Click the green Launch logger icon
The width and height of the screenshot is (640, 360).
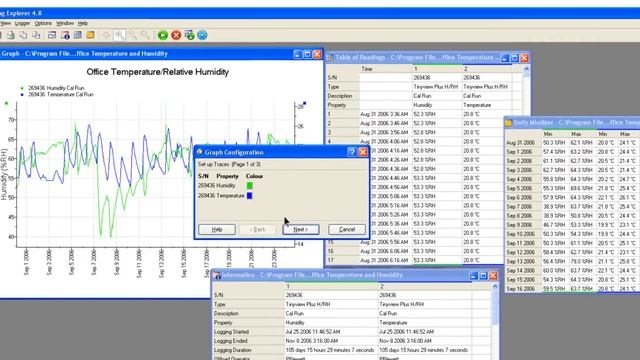click(163, 35)
